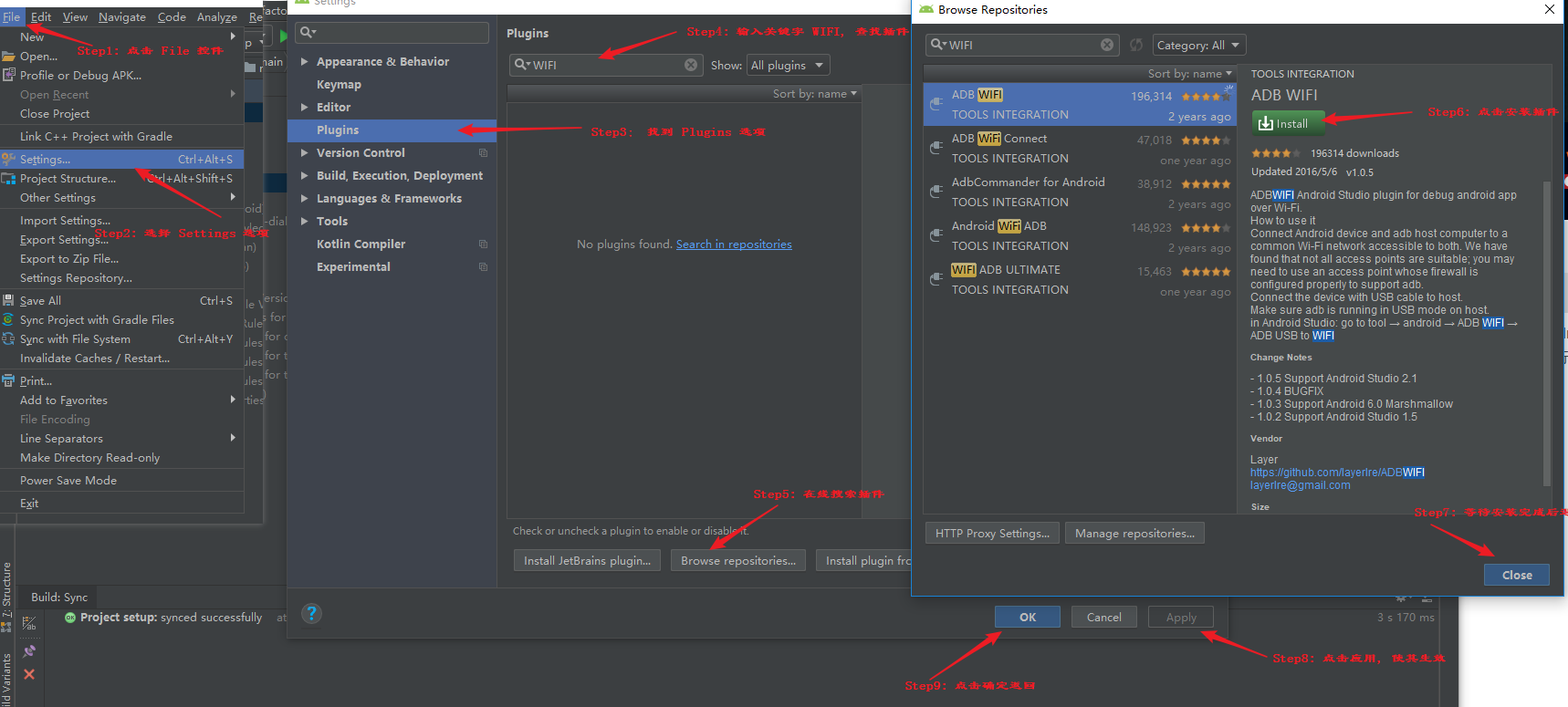Click the project-level icon beside Version Control

click(483, 153)
